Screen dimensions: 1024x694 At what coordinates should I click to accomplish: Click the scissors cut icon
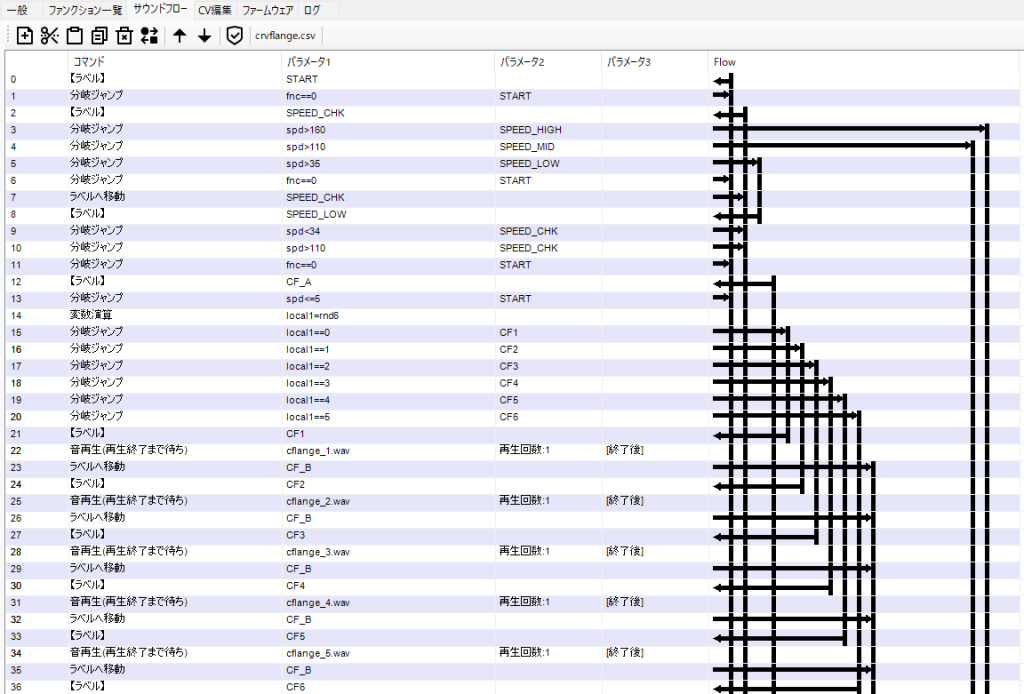pyautogui.click(x=50, y=36)
